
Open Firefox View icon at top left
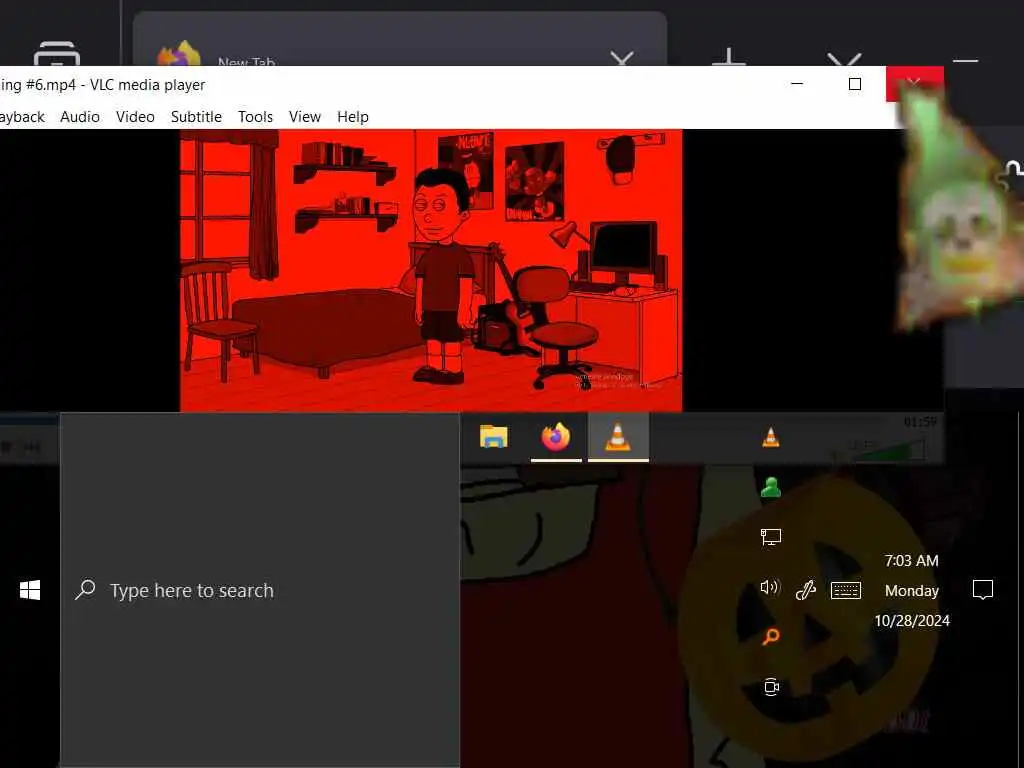click(x=57, y=54)
